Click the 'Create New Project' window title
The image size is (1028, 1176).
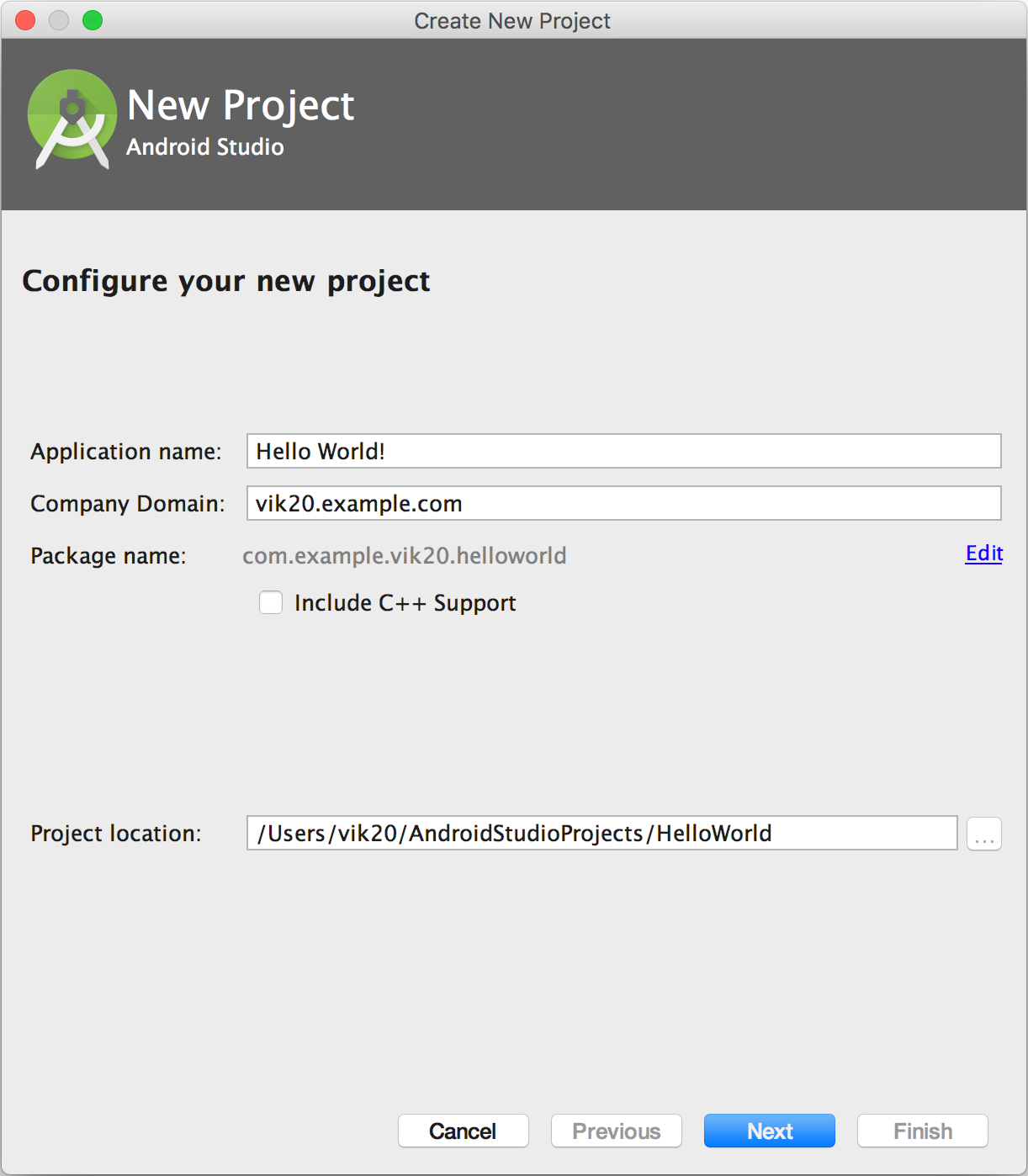coord(512,21)
